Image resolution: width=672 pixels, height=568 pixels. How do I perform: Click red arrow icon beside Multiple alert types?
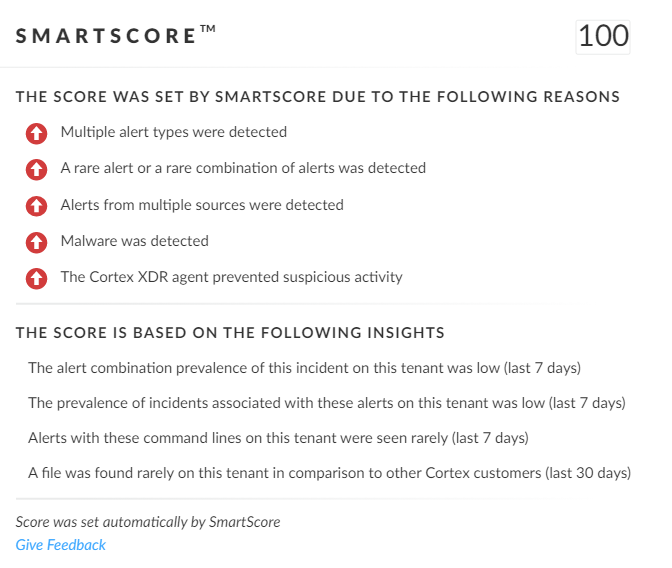(x=36, y=133)
